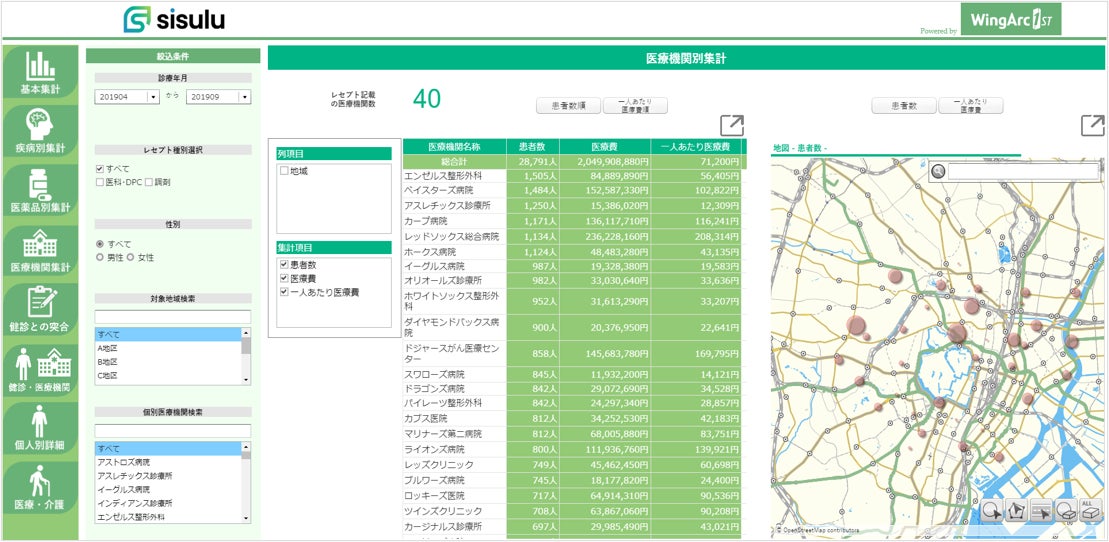Click the 医療費 column header
Image resolution: width=1109 pixels, height=542 pixels.
604,147
